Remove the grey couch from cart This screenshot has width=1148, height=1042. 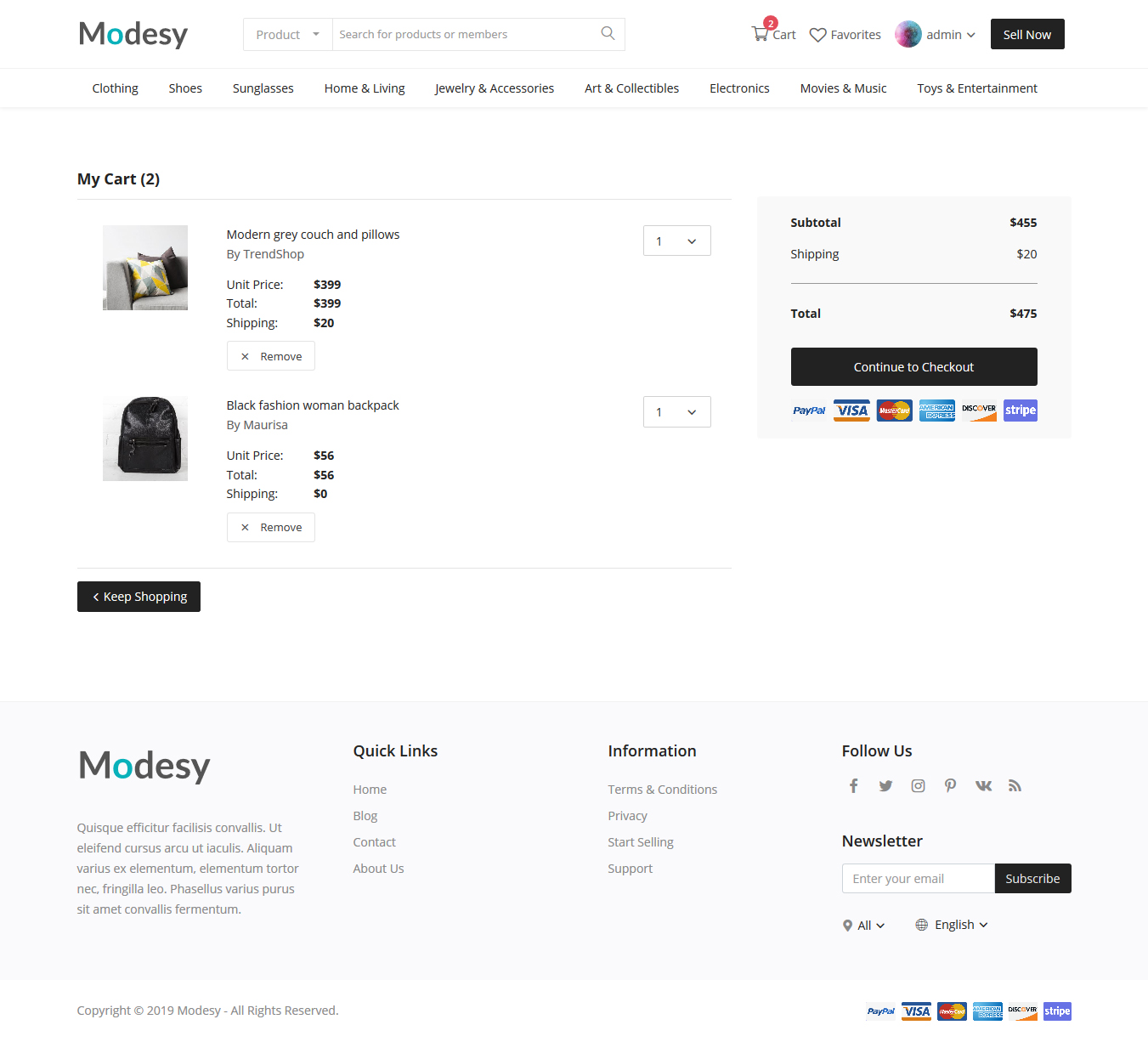coord(271,356)
